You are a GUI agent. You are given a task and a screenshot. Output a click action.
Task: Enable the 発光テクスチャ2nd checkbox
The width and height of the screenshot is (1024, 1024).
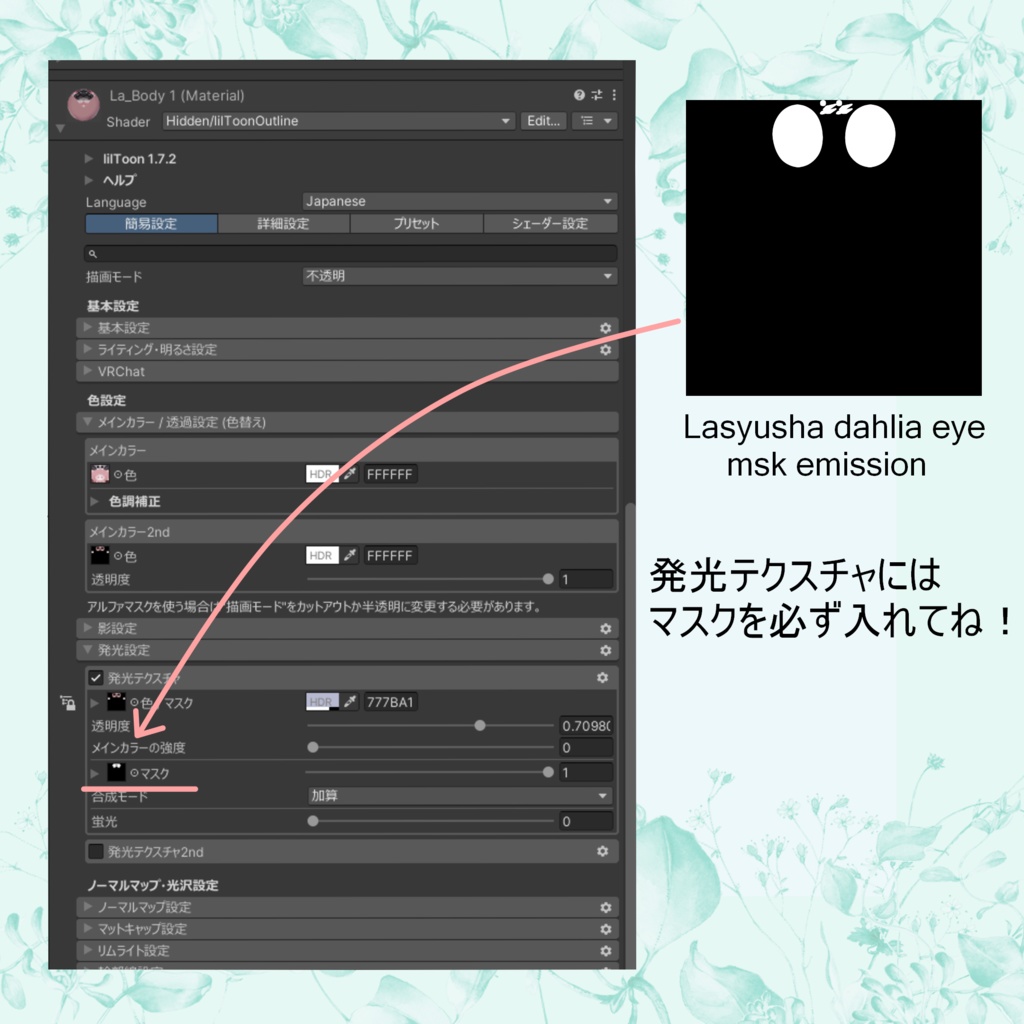97,851
